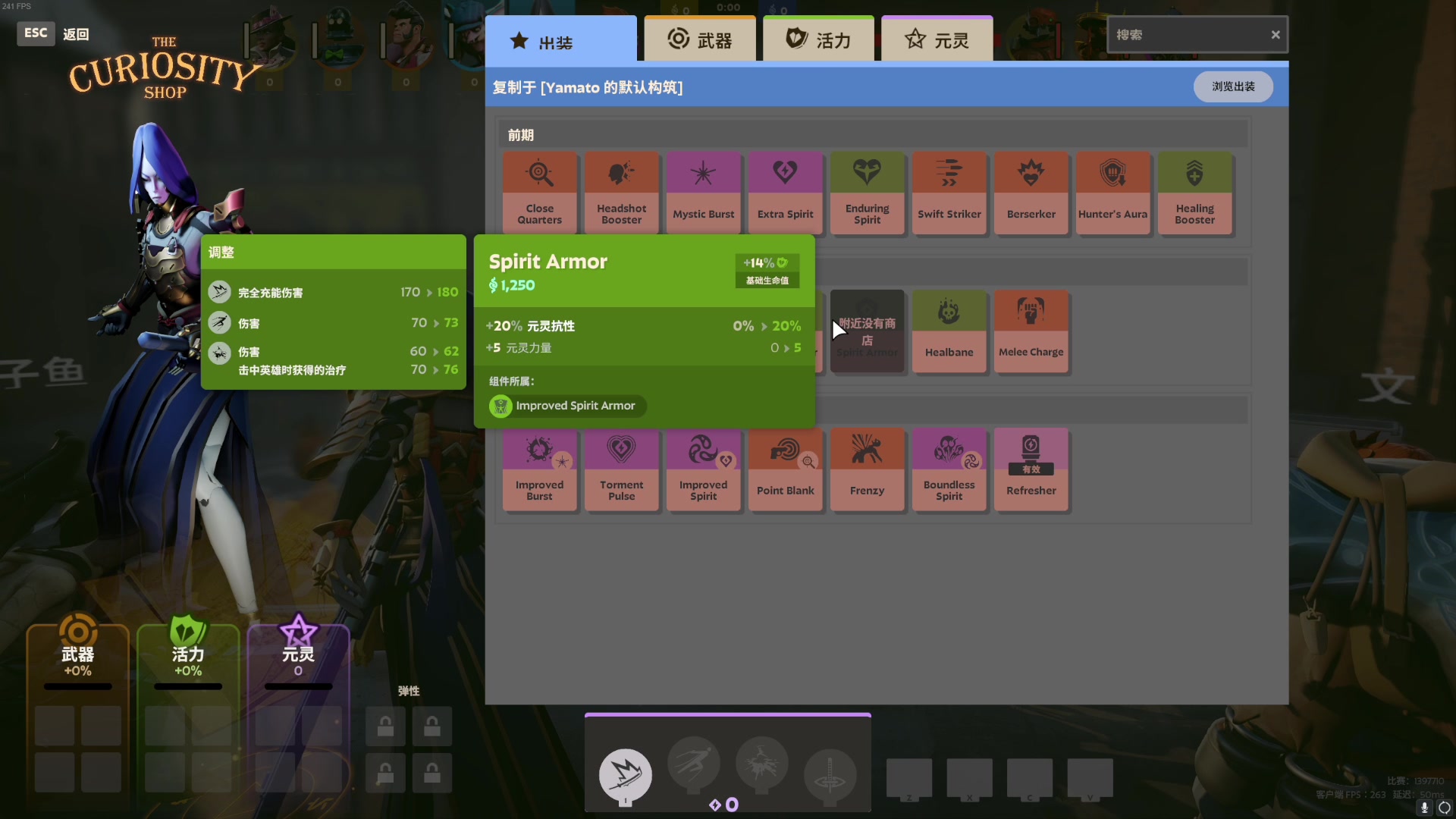Switch to the 活力 vitality tab

(x=819, y=39)
